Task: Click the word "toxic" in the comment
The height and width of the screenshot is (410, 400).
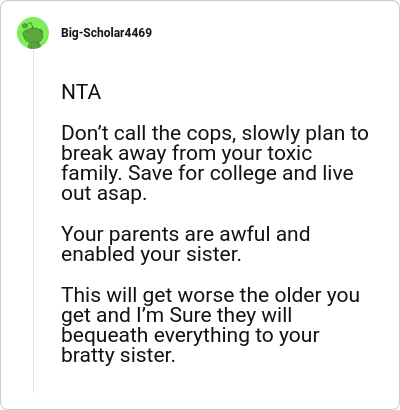Action: [290, 153]
